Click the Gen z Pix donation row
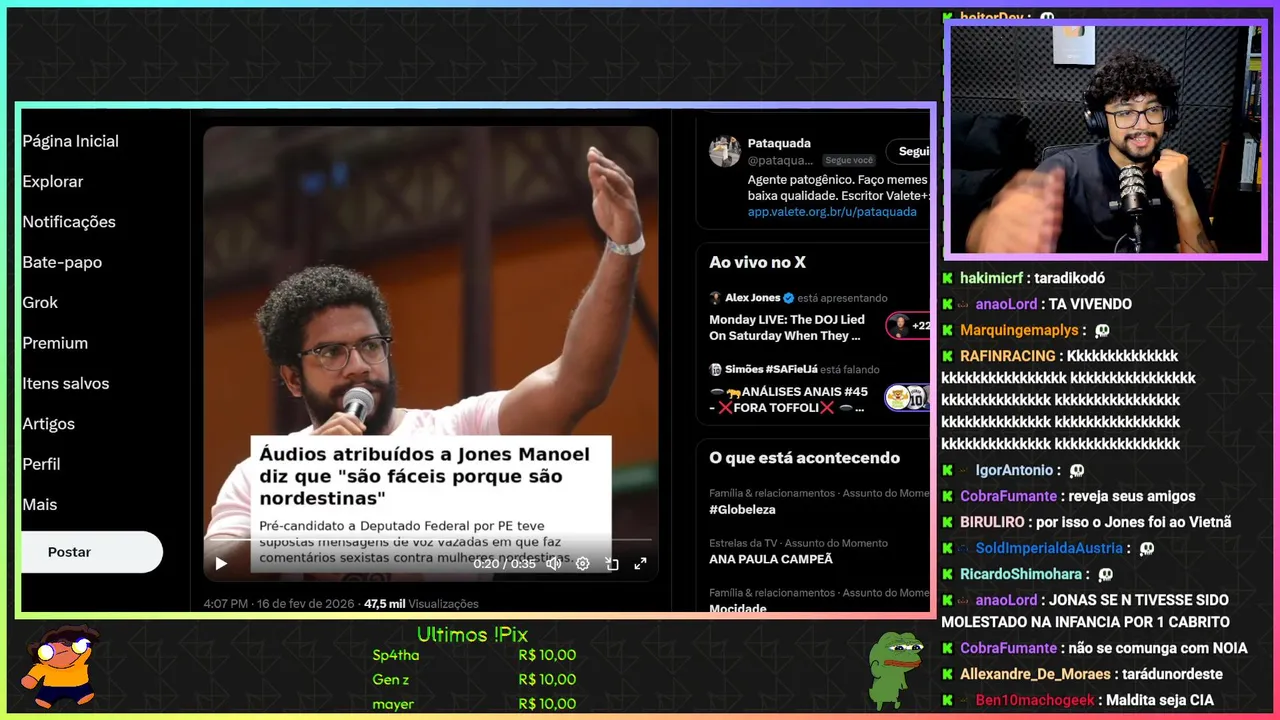Screen dimensions: 1280x720 474,680
